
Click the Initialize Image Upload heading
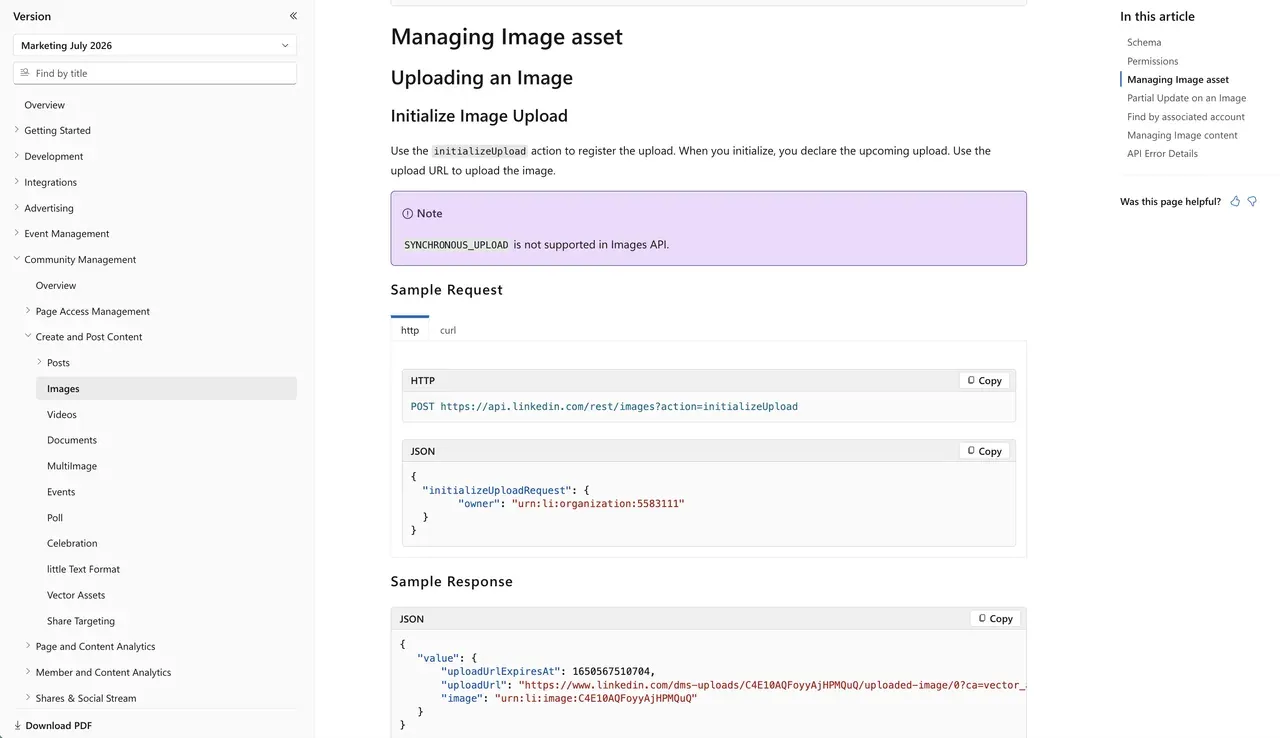(479, 116)
